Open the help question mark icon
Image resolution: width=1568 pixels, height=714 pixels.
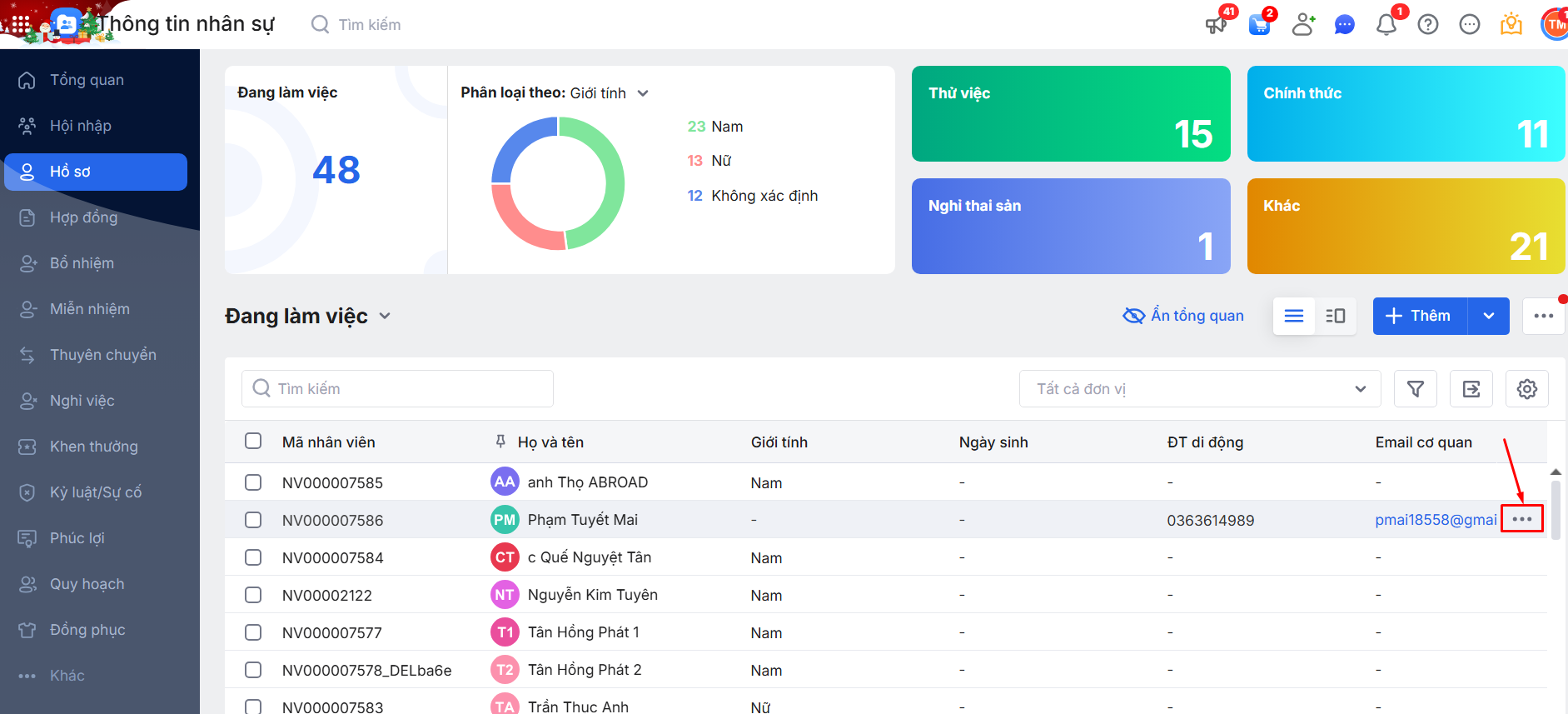tap(1428, 25)
